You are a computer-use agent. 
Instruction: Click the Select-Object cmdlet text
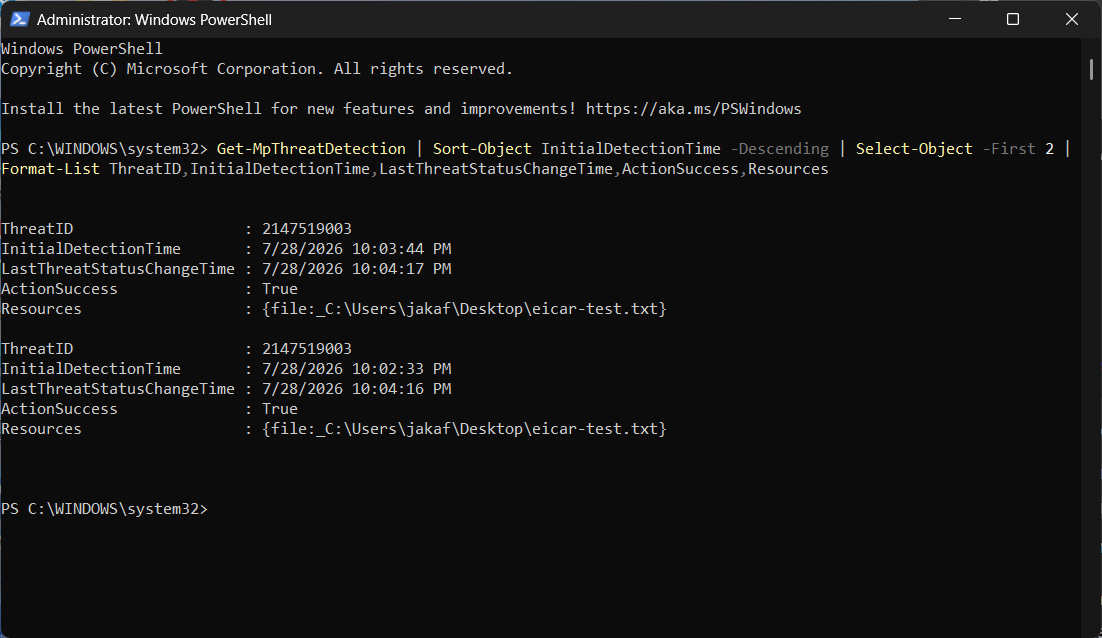pyautogui.click(x=914, y=149)
